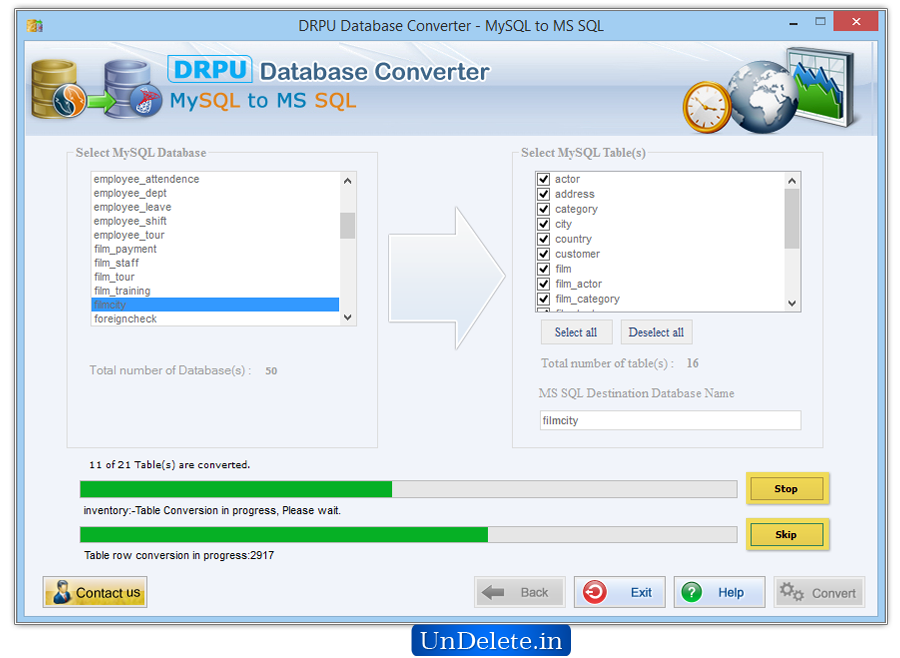Click the Convert button label

click(x=833, y=593)
